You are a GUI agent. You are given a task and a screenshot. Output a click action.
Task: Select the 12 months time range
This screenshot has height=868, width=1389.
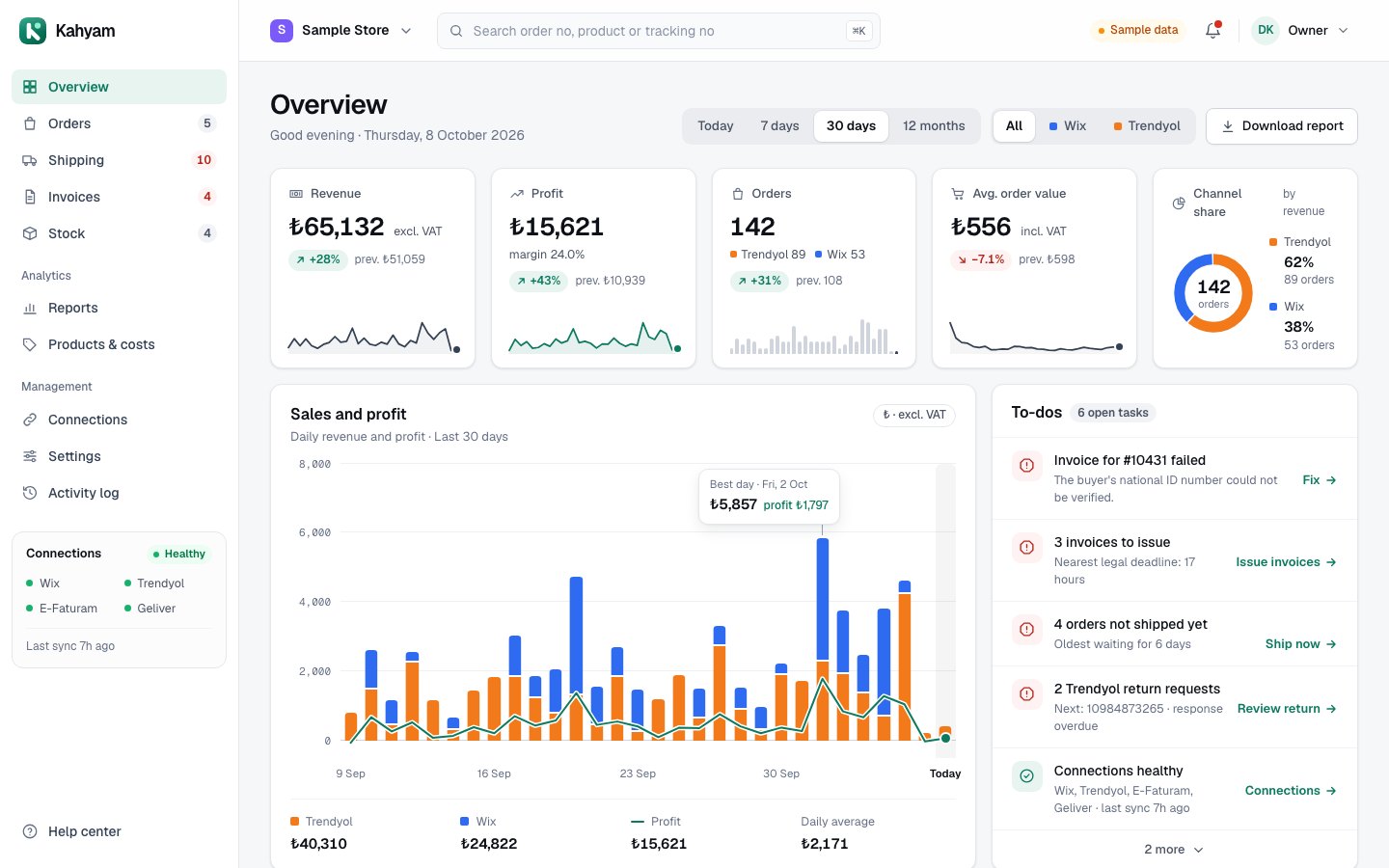click(934, 126)
